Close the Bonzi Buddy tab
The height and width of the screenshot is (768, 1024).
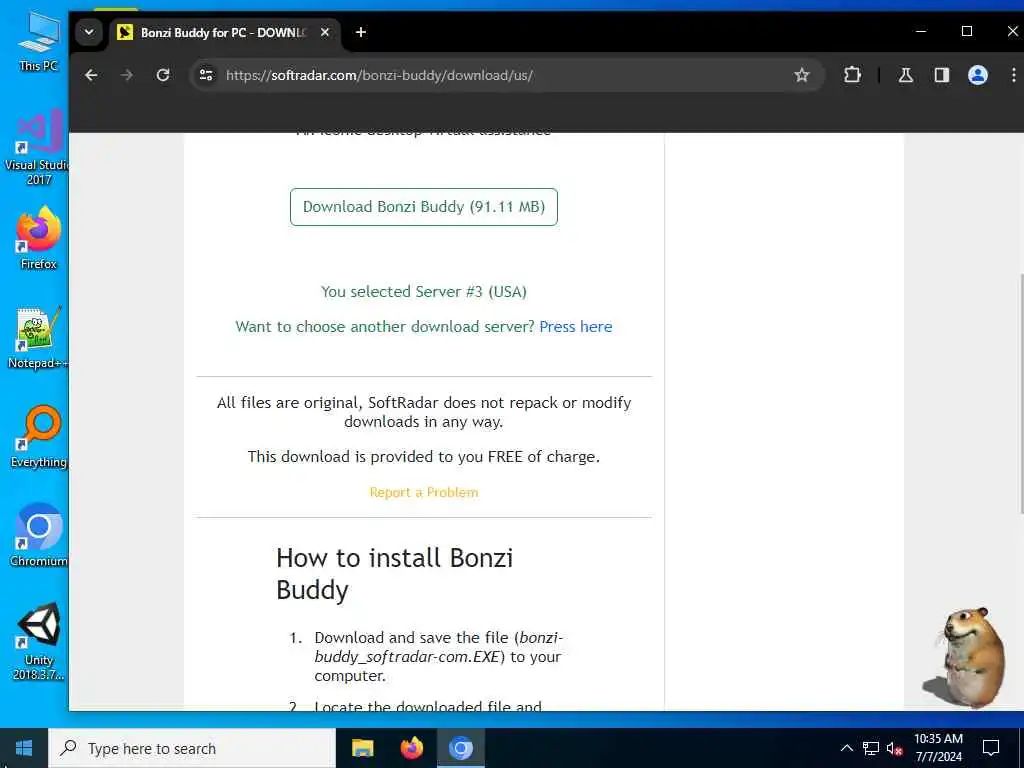325,32
